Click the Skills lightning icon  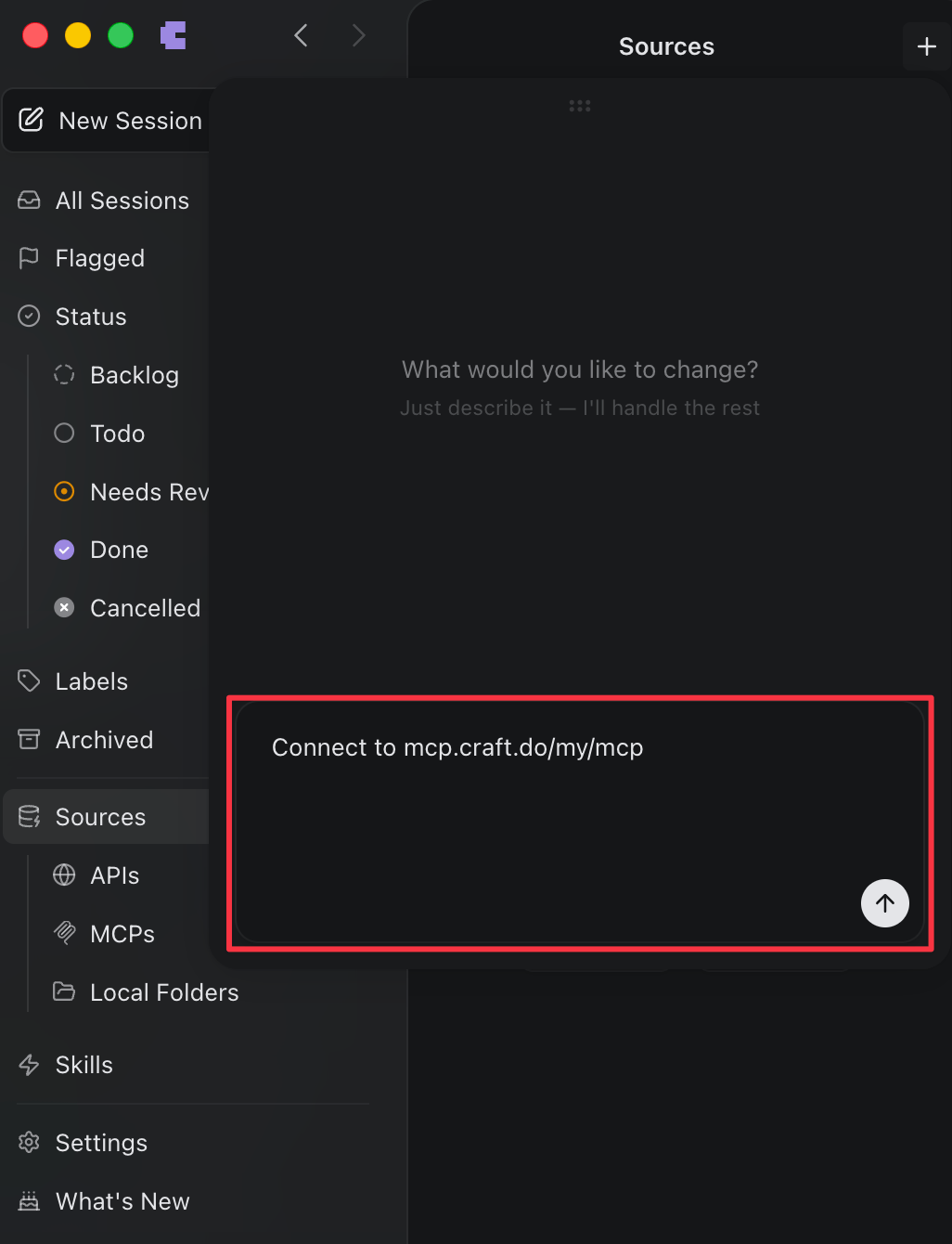(x=29, y=1064)
